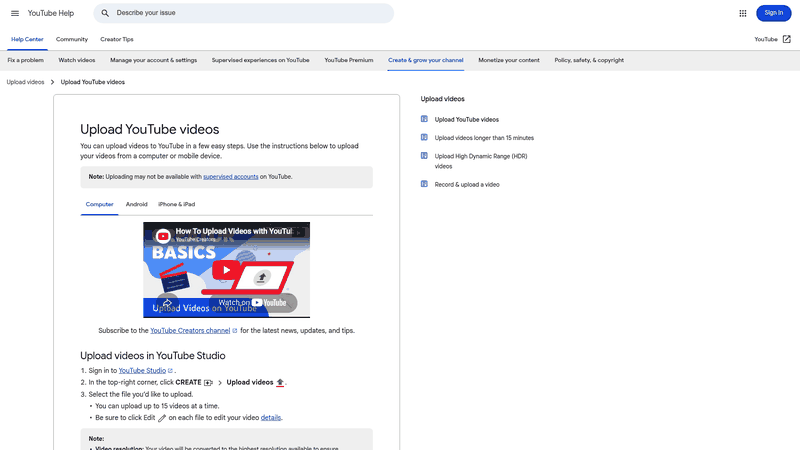Open sidebar link Upload YouTube videos

coord(467,119)
